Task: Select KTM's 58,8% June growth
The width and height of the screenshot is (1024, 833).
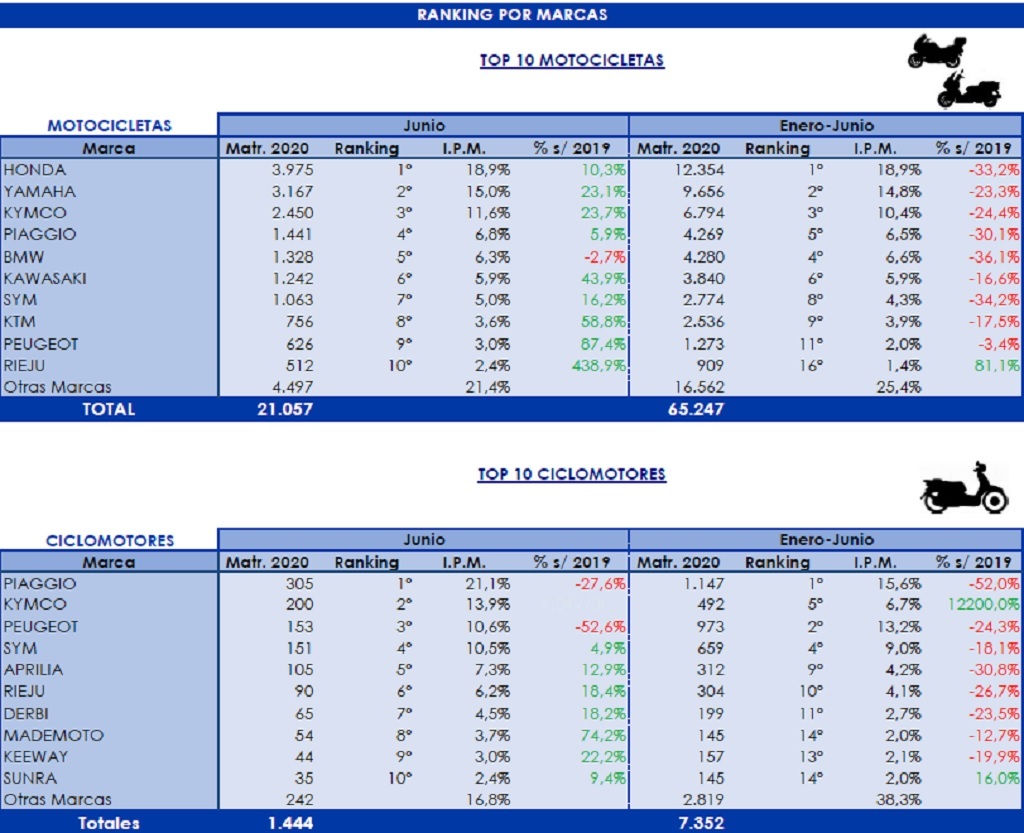Action: [603, 322]
